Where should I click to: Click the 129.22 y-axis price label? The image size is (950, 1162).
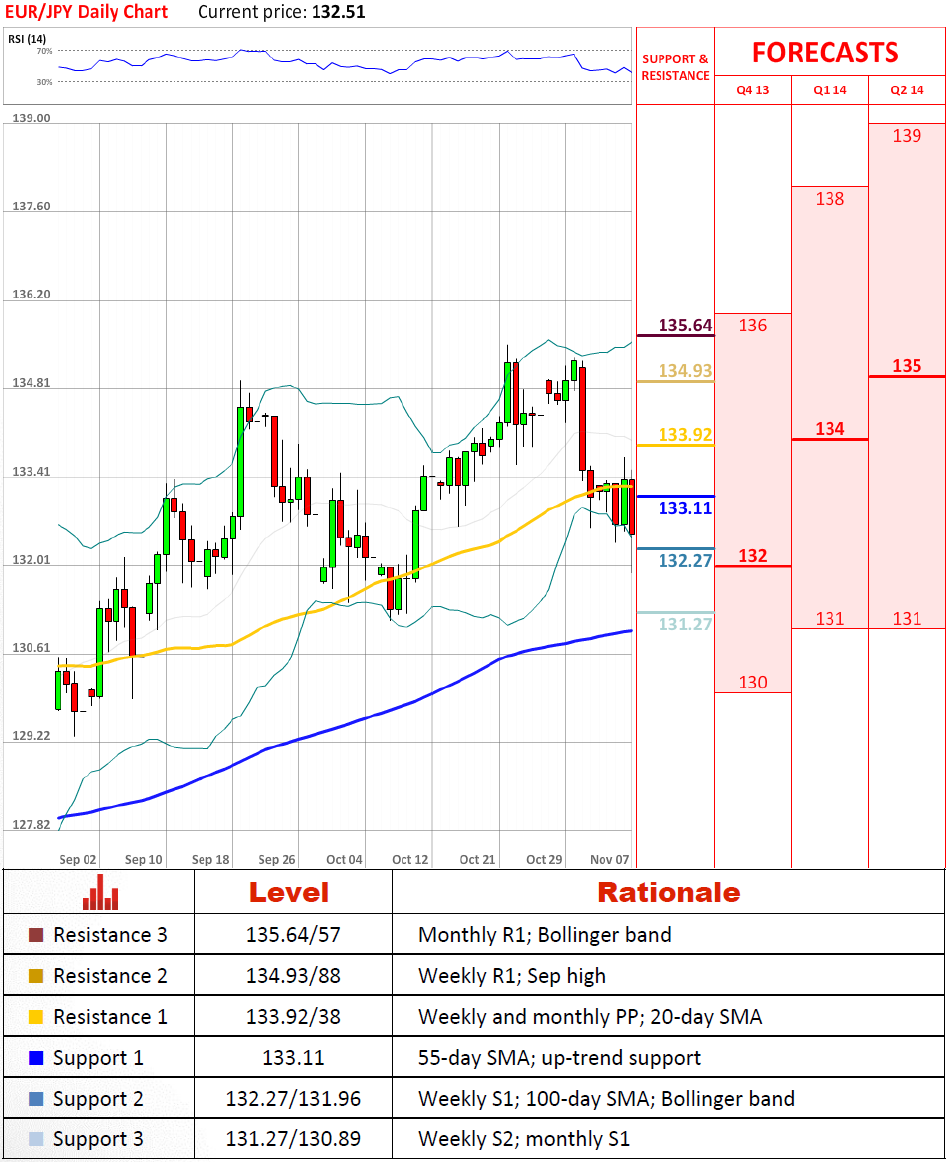pyautogui.click(x=31, y=736)
